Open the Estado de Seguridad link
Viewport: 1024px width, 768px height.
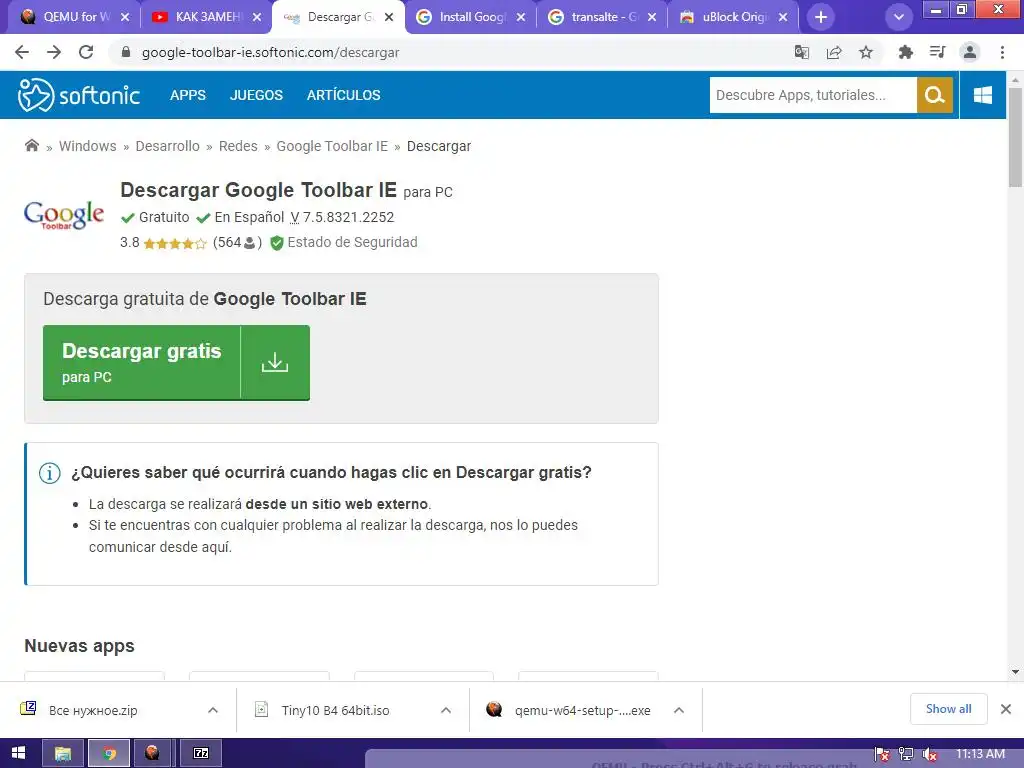(x=352, y=242)
